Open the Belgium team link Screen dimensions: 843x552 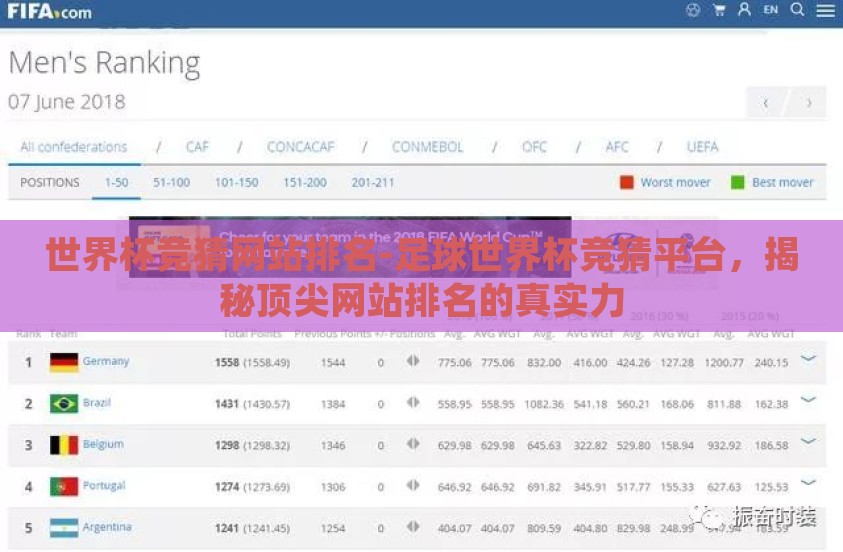click(103, 444)
